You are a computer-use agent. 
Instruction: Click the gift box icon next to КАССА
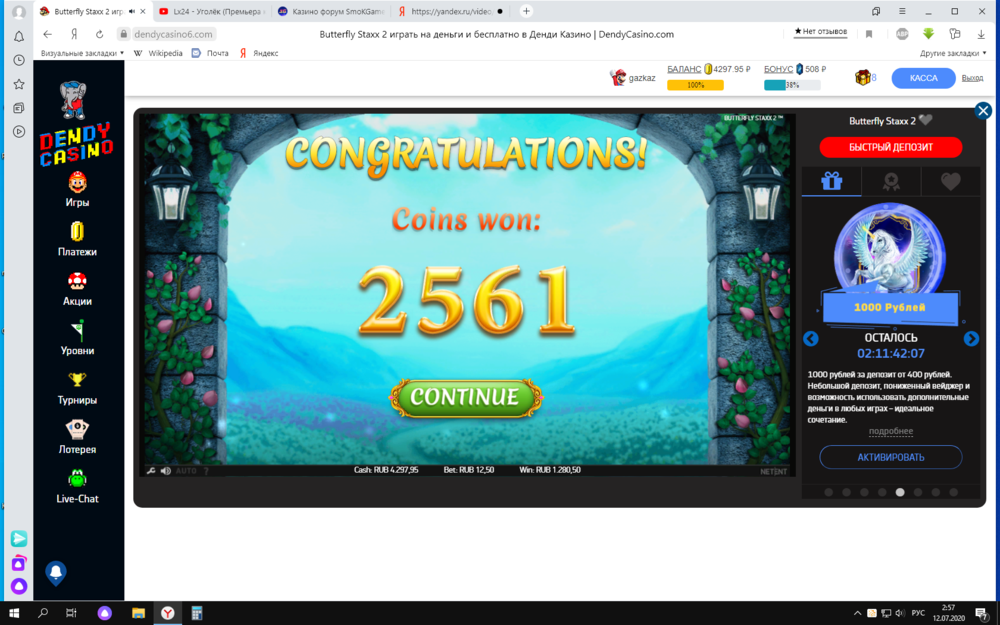point(862,78)
